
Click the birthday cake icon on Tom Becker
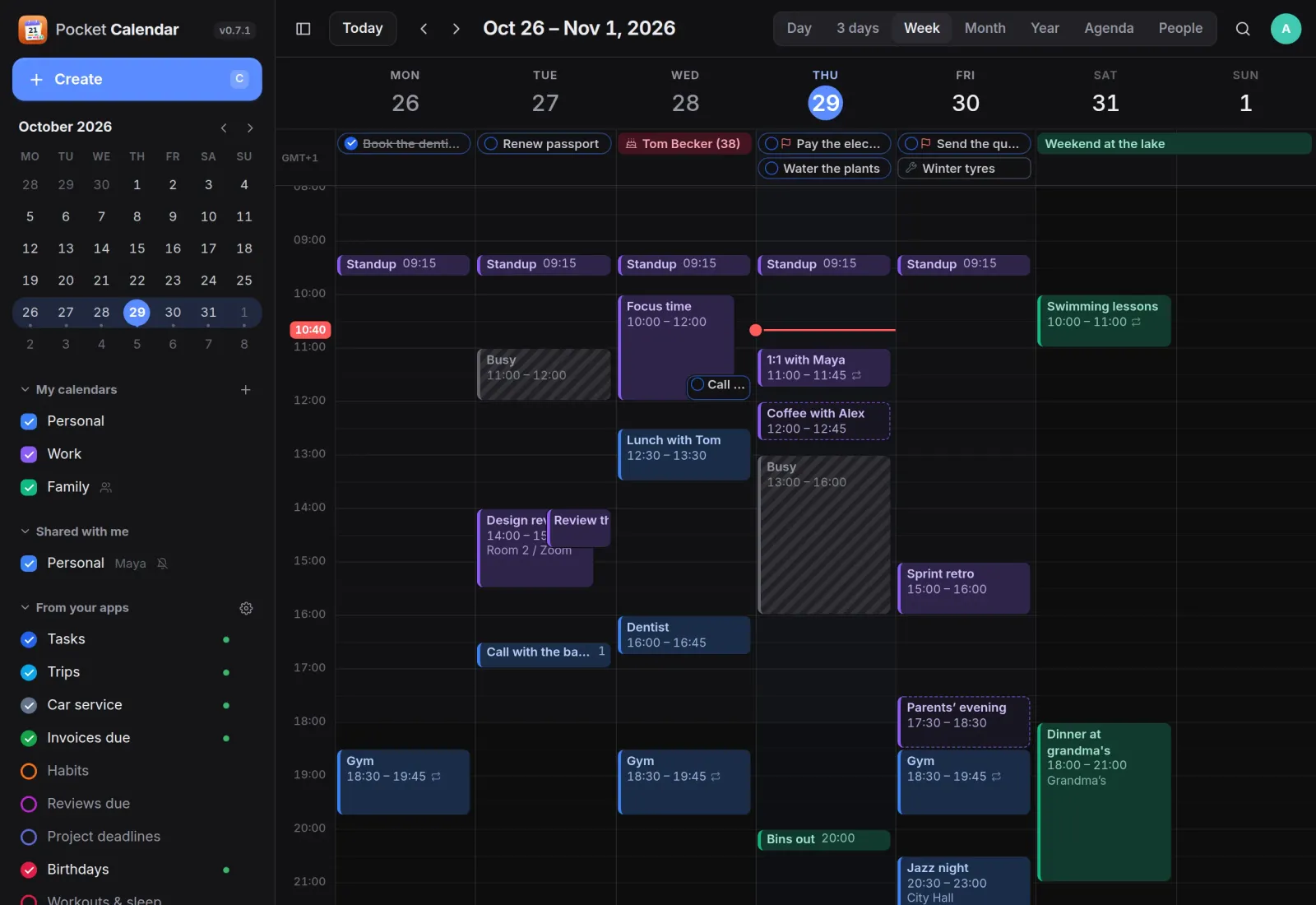click(x=631, y=144)
